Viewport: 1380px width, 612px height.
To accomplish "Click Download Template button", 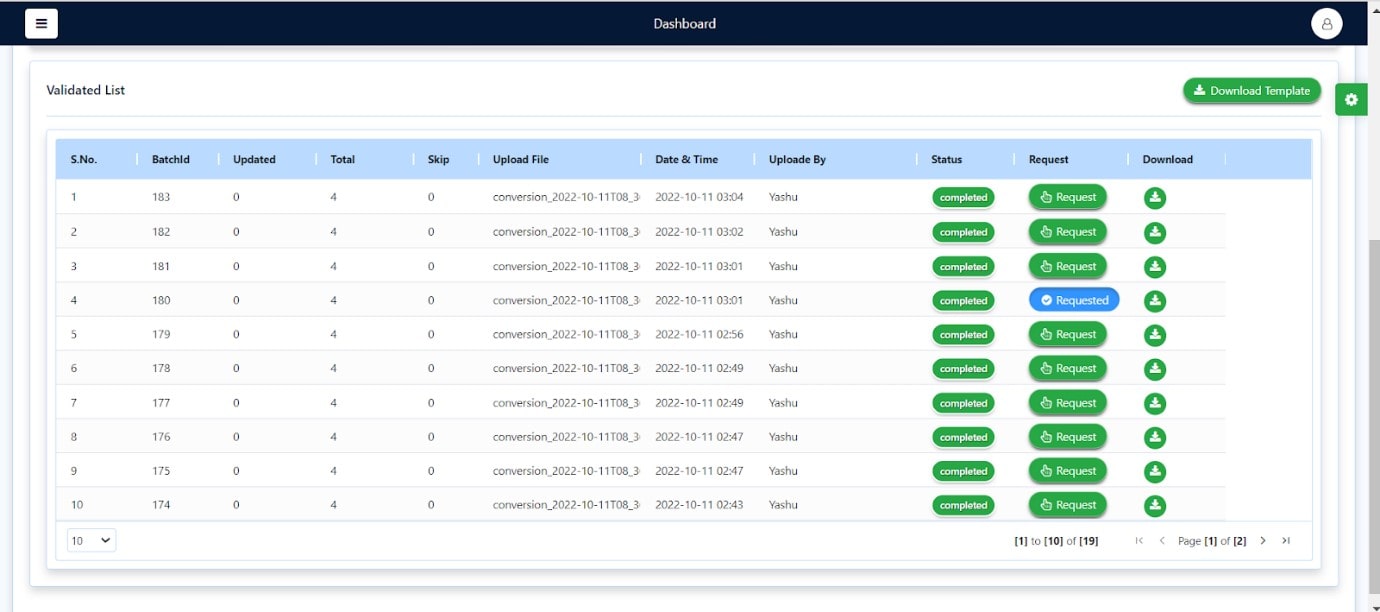I will click(x=1252, y=90).
